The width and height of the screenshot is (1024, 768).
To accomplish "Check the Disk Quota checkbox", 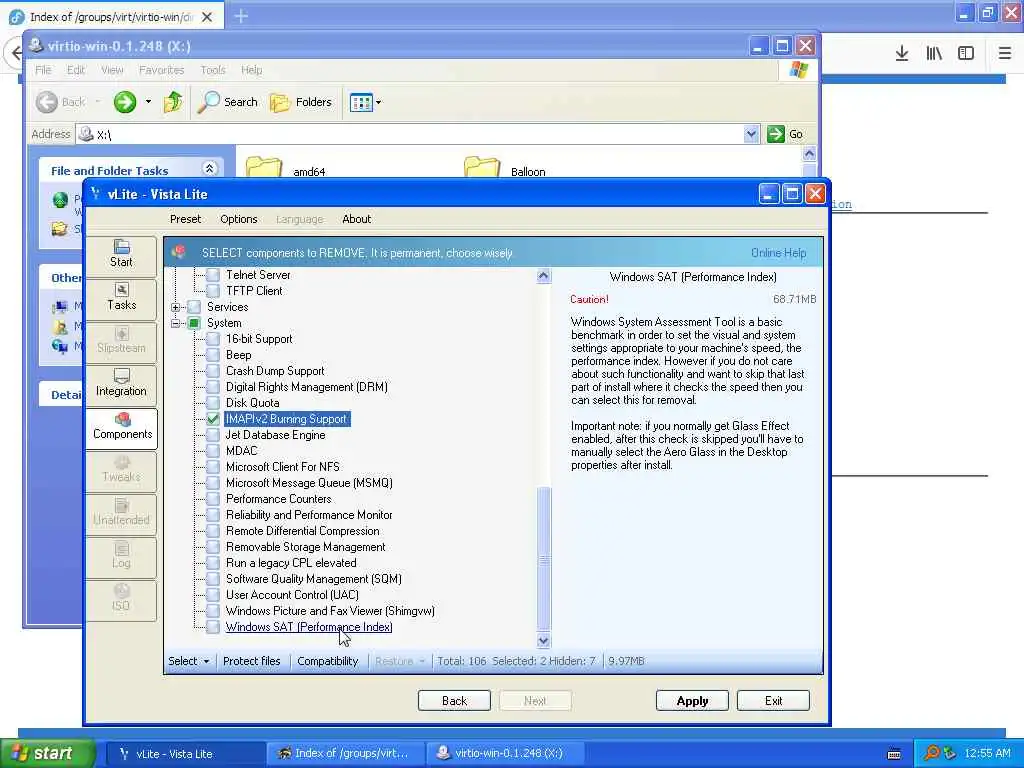I will tap(213, 403).
